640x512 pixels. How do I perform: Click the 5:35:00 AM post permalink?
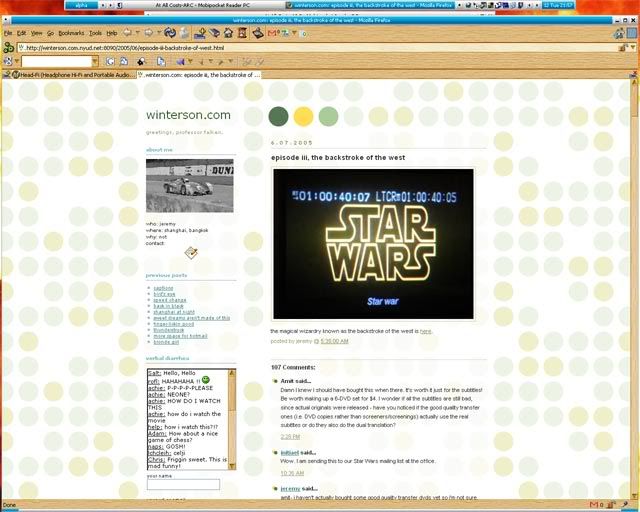tap(334, 341)
